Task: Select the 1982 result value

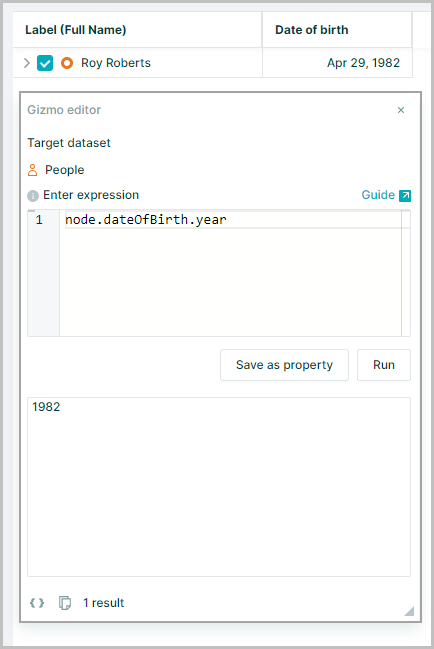Action: click(x=46, y=407)
